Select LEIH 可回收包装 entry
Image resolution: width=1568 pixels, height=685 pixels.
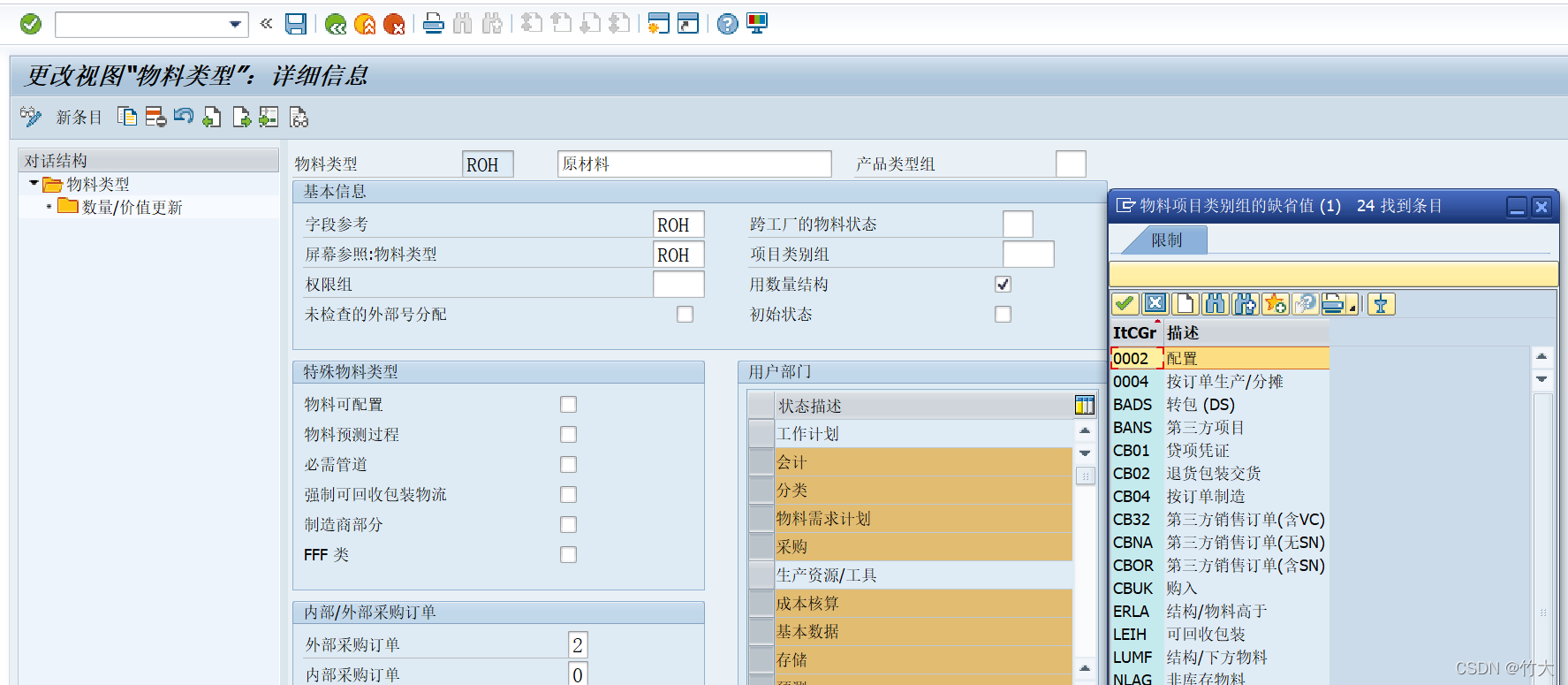click(1219, 634)
